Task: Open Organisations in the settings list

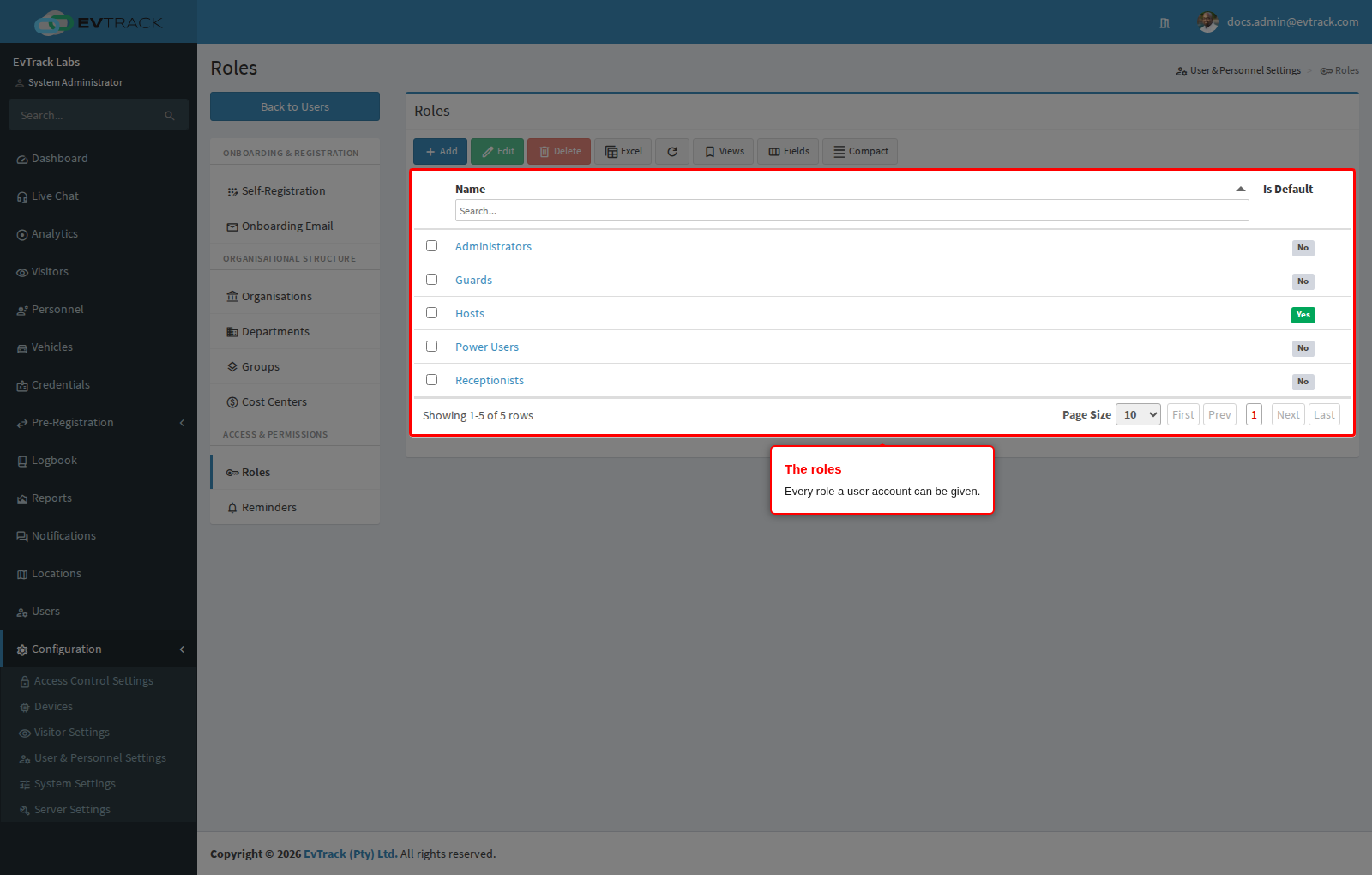Action: 295,297
